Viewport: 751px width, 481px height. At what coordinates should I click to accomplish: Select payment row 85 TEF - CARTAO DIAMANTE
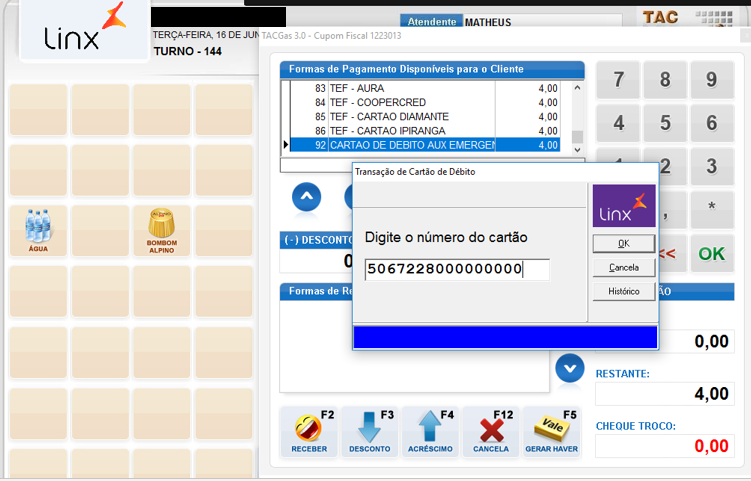[424, 116]
